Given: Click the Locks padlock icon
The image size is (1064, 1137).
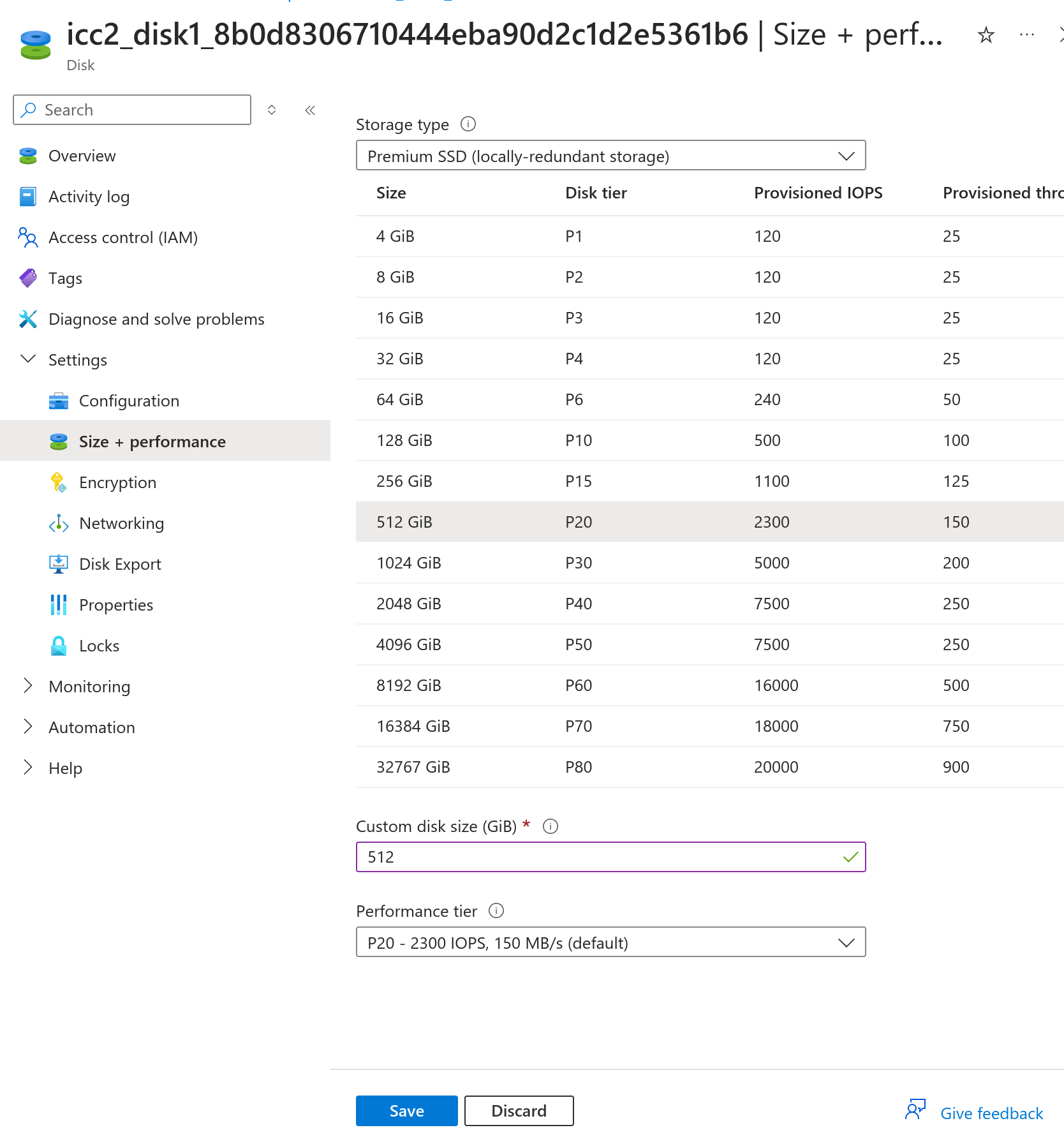Looking at the screenshot, I should coord(59,646).
